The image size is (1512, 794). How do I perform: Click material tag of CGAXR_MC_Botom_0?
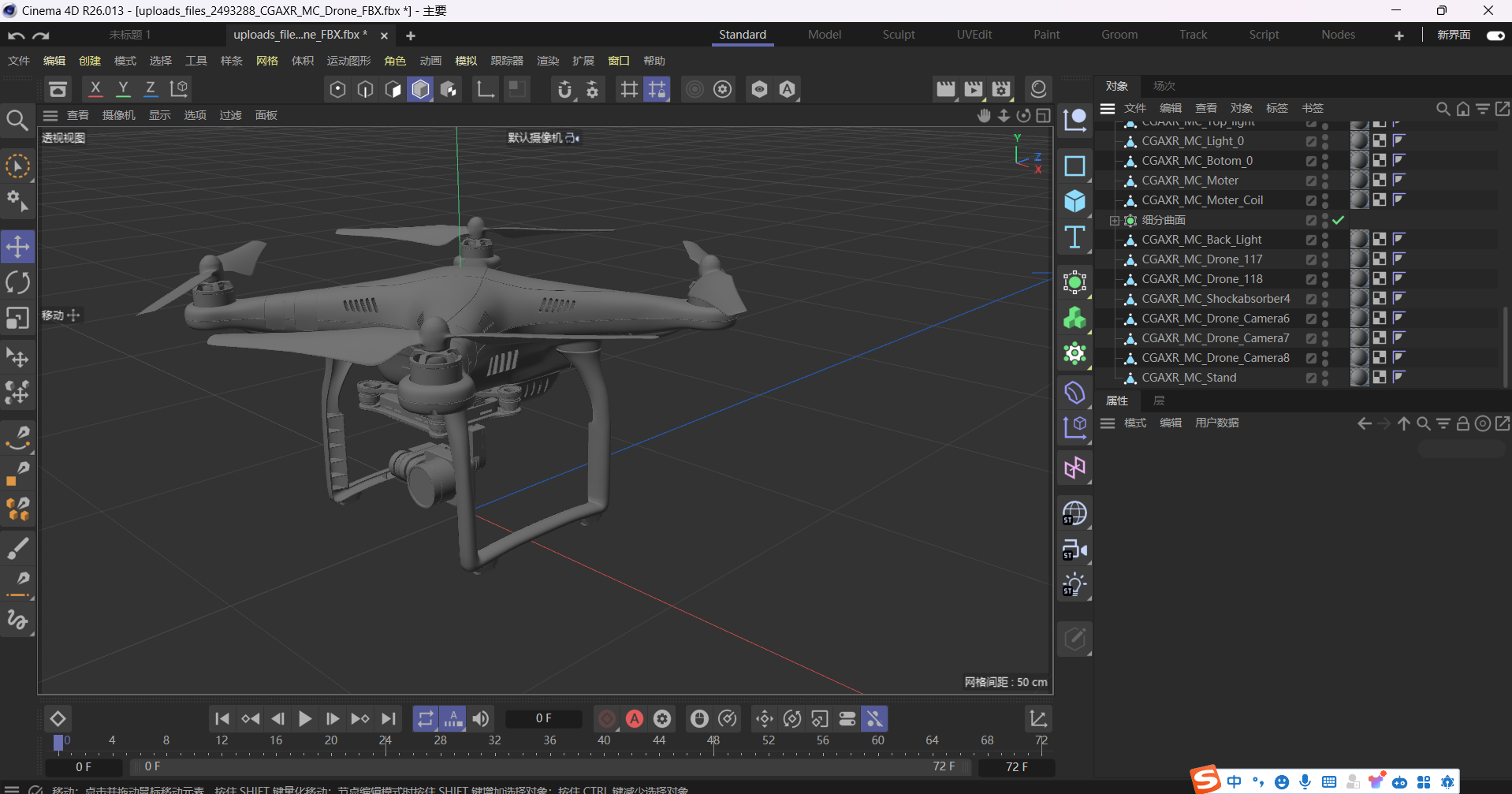[1359, 161]
